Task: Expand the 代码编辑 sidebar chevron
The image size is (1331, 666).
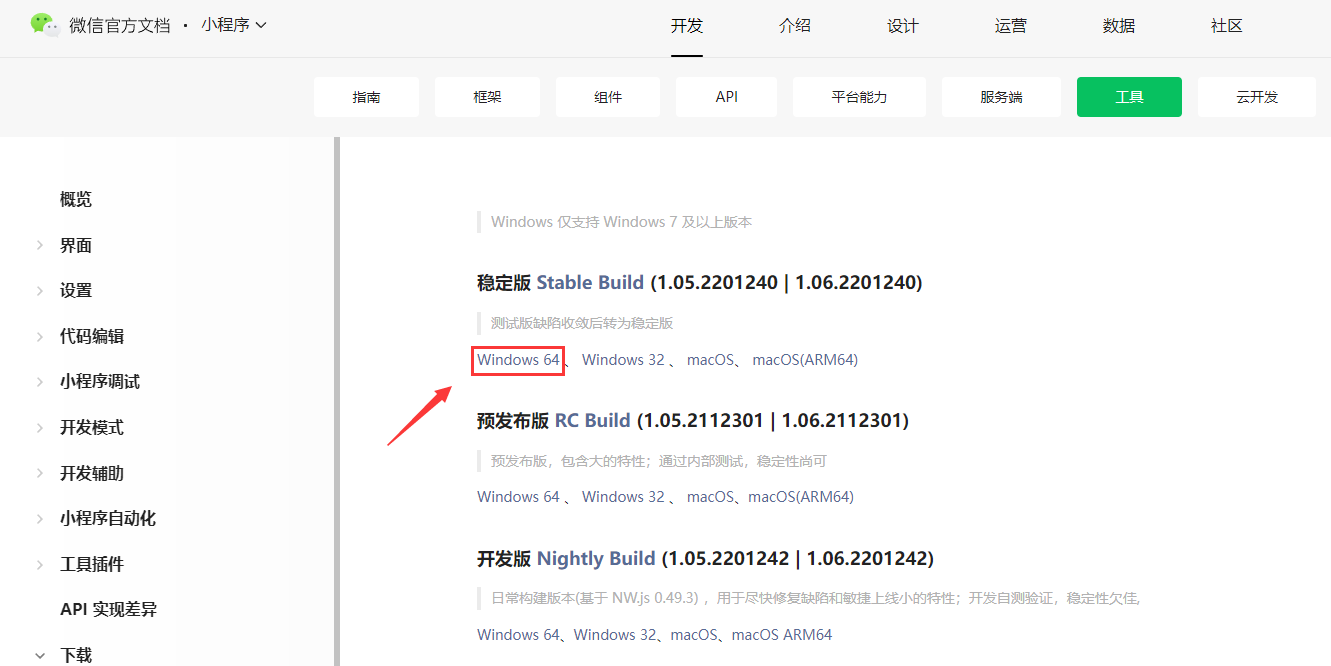Action: (39, 336)
